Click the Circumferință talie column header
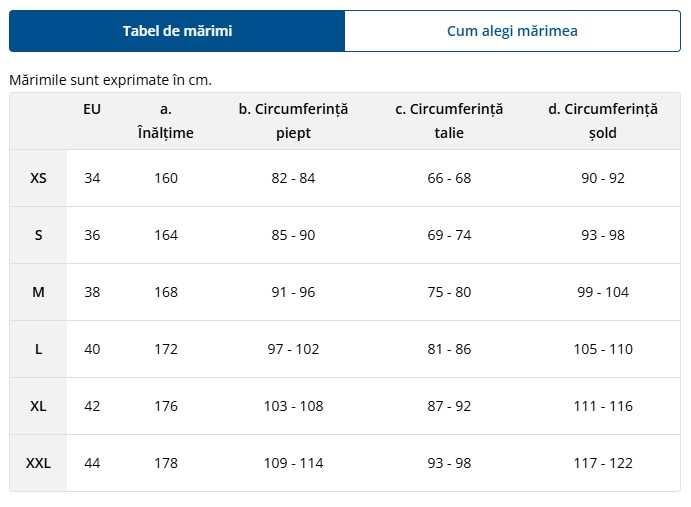Viewport: 691px width, 507px height. 449,121
